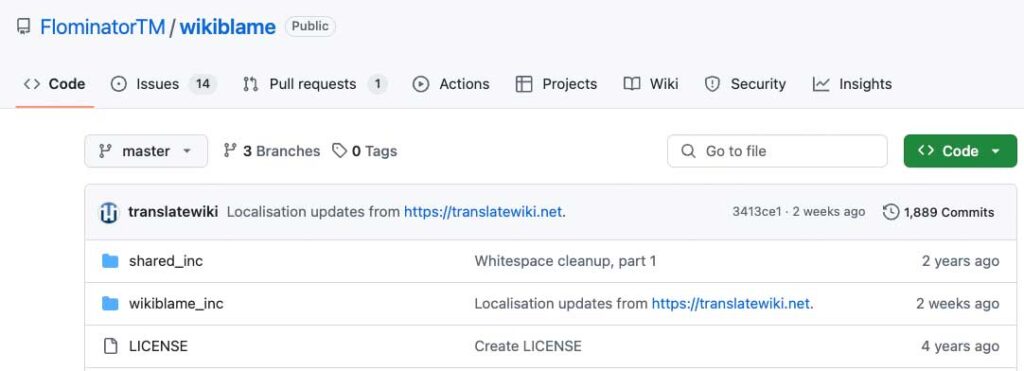The width and height of the screenshot is (1024, 371).
Task: Open the LICENSE file
Action: pos(158,346)
